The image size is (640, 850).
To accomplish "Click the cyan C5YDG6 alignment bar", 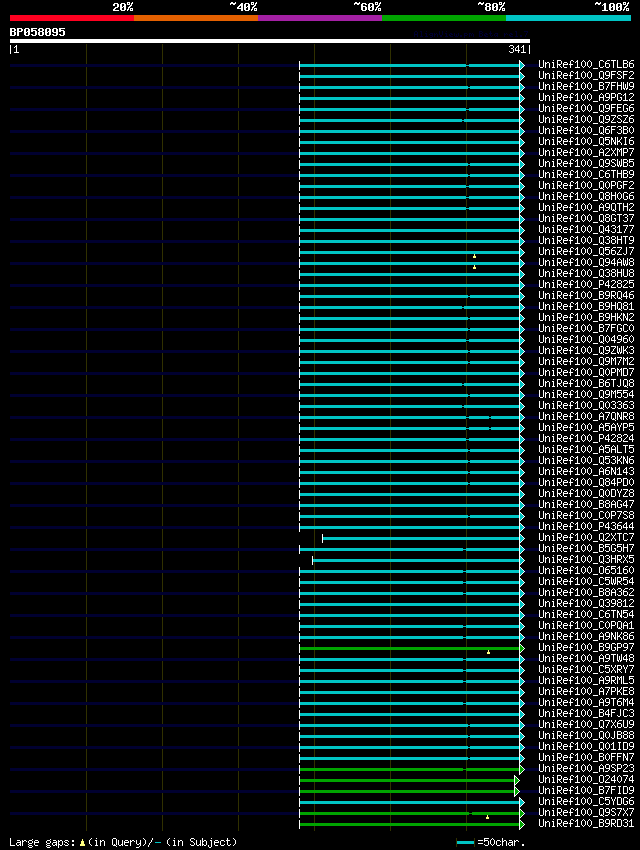I will pyautogui.click(x=412, y=802).
